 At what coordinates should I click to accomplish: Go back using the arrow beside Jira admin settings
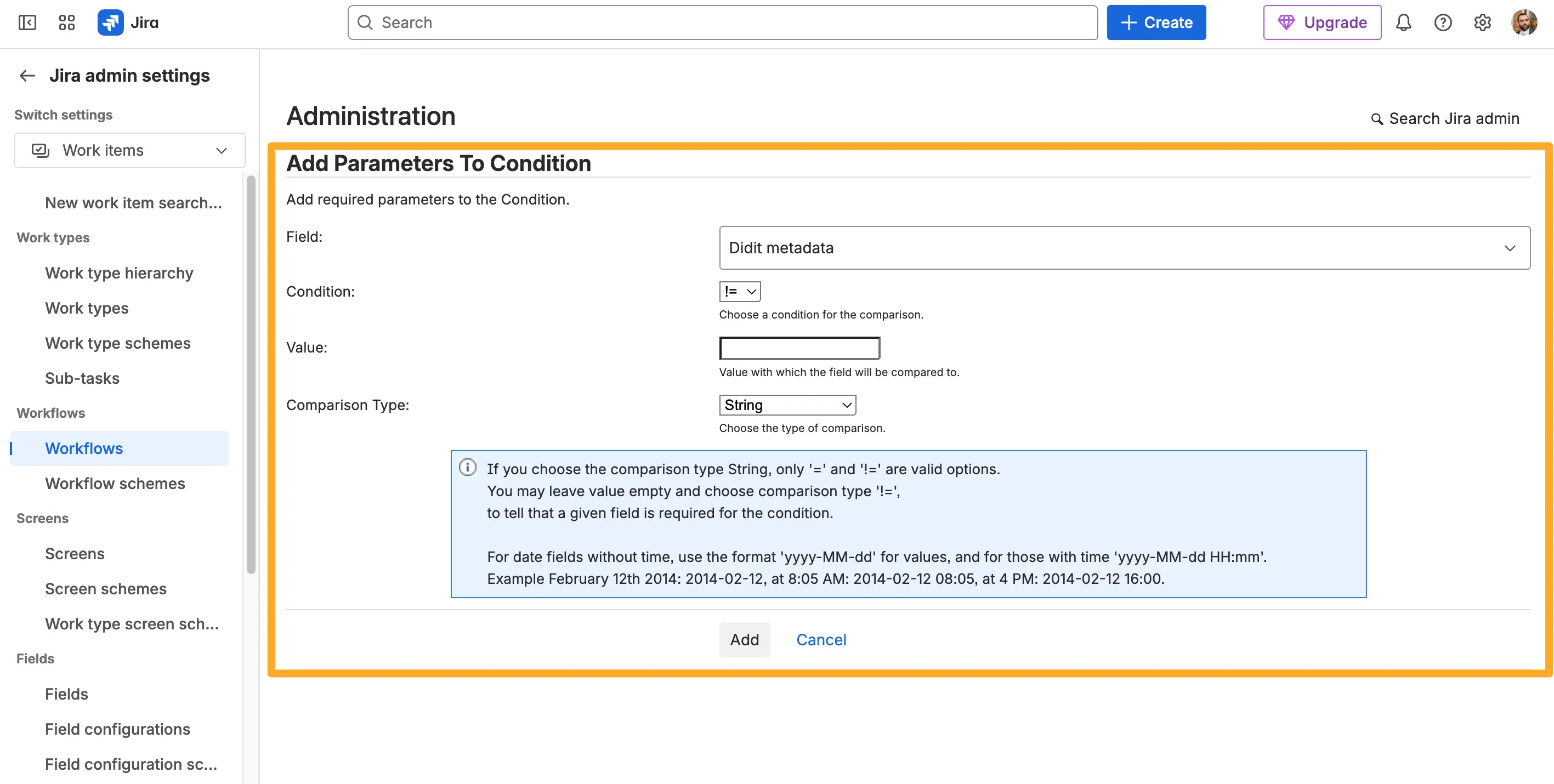click(x=27, y=76)
